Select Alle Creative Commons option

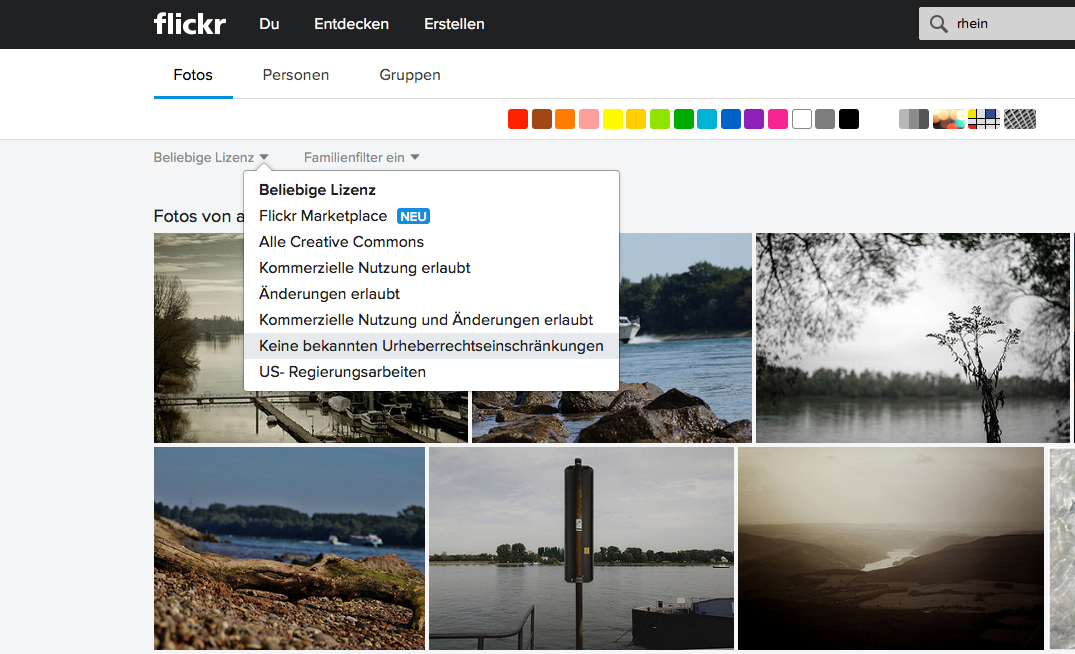point(432,242)
